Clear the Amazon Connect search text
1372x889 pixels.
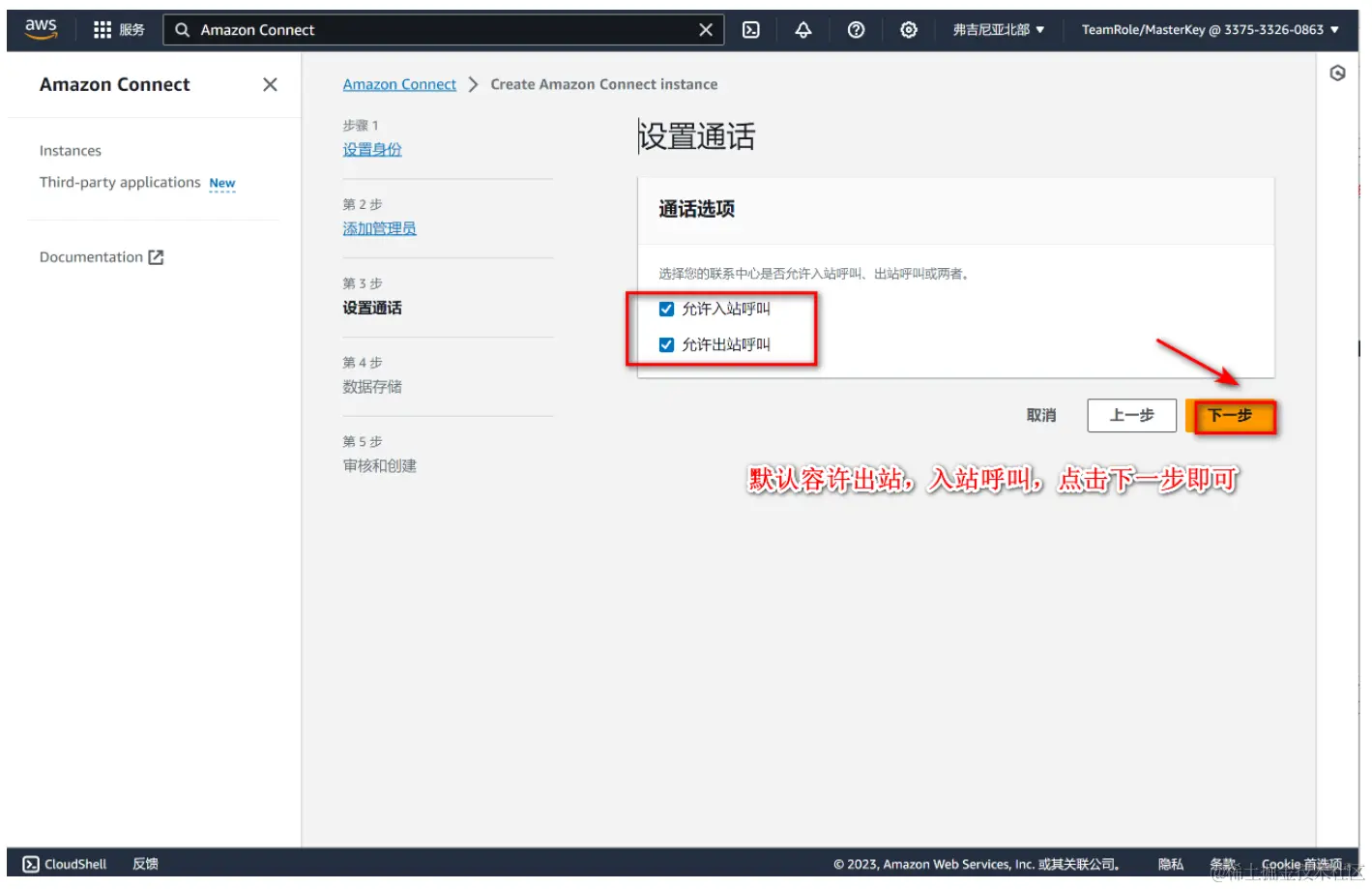click(706, 30)
